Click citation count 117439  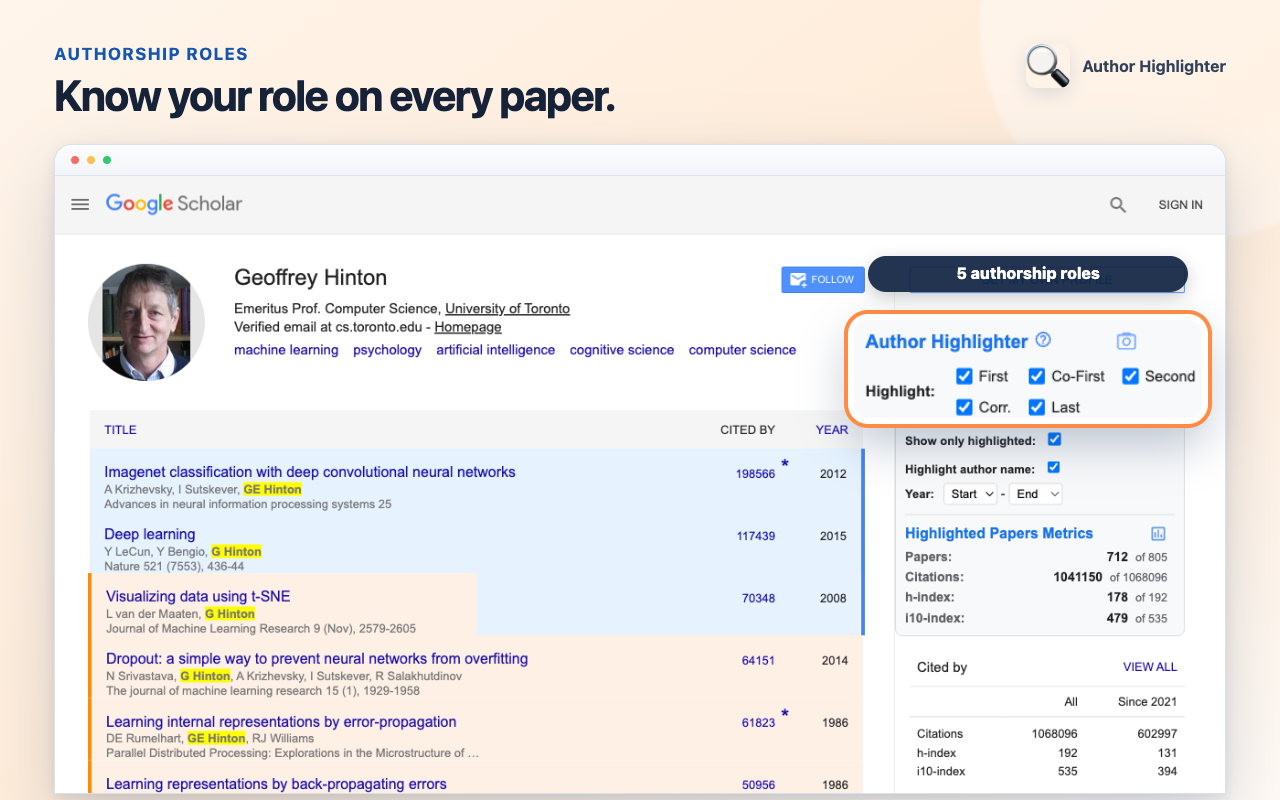[756, 536]
